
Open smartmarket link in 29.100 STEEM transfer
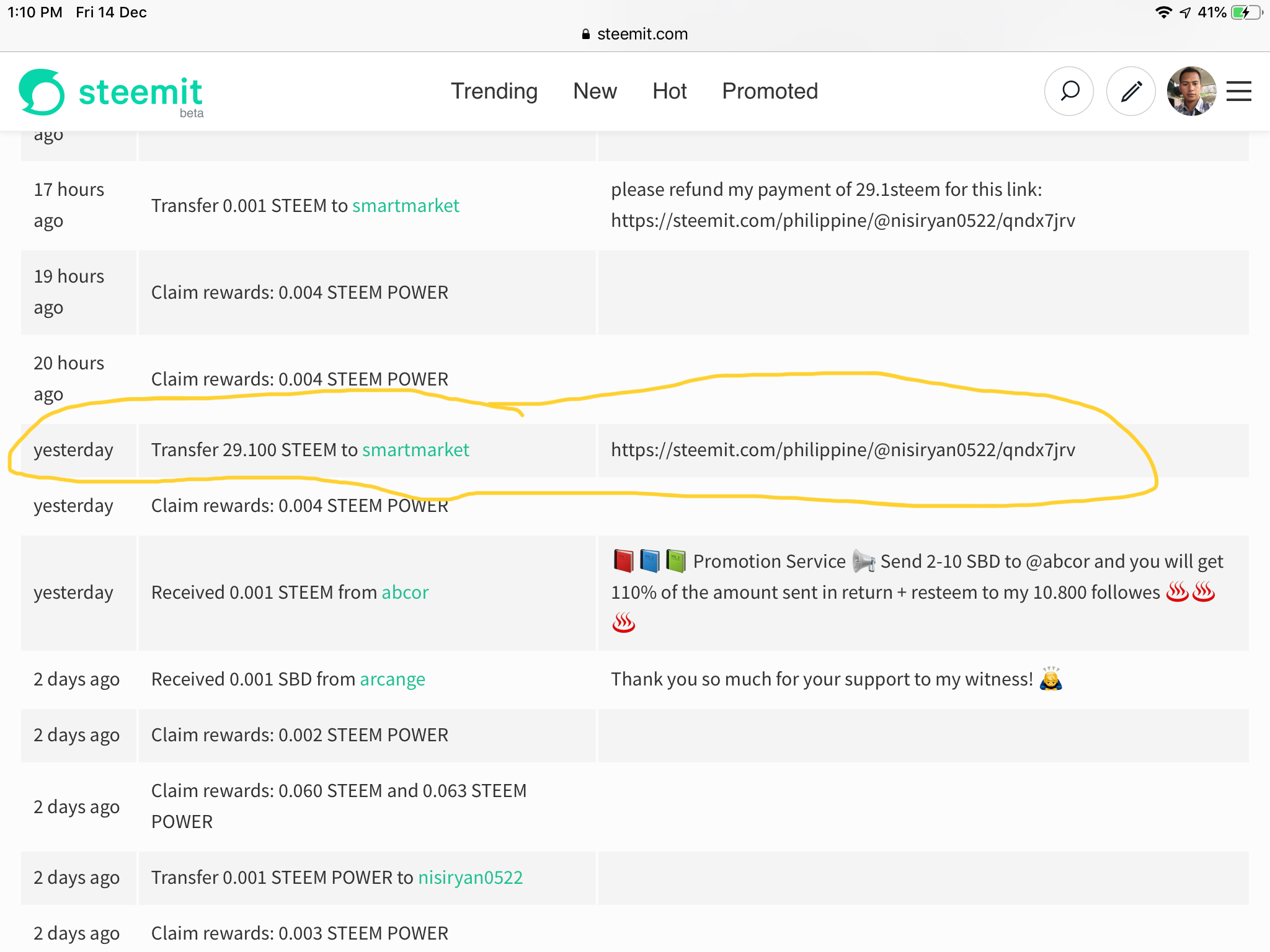coord(415,450)
